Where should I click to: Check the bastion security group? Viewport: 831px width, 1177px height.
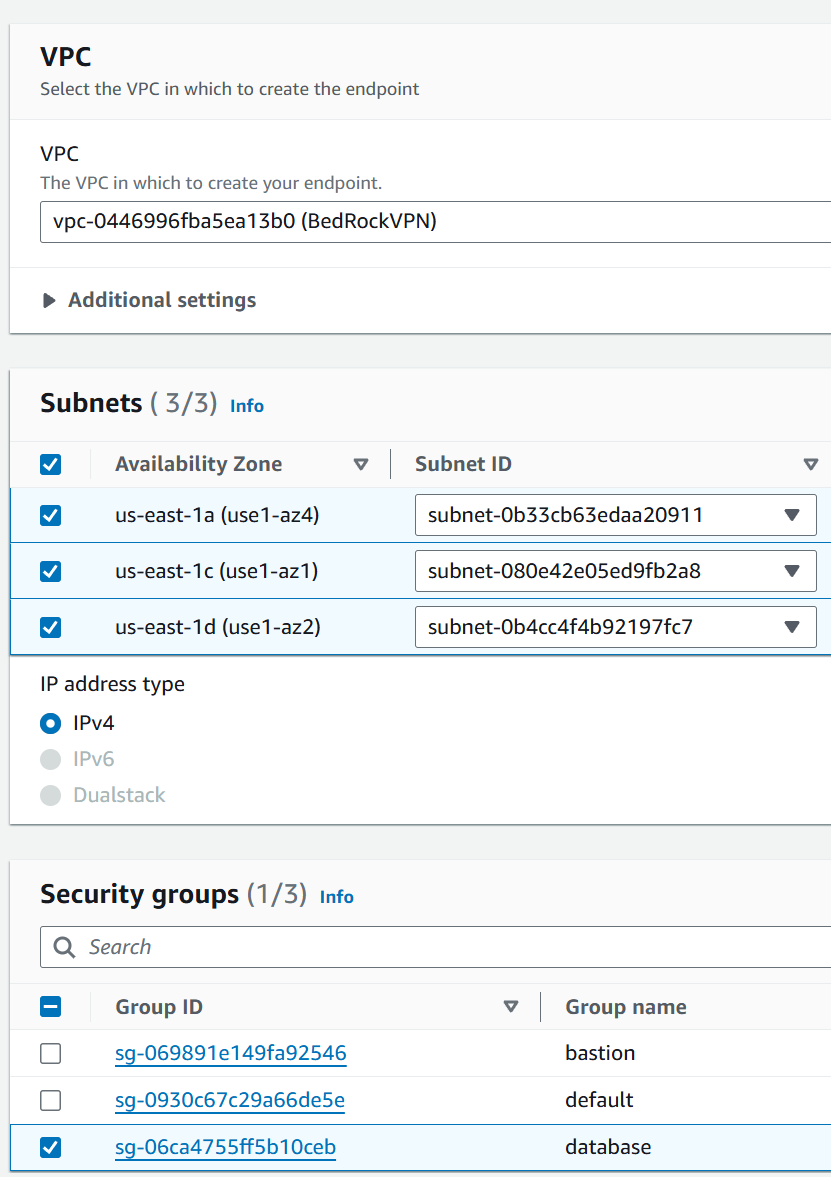(x=50, y=1053)
